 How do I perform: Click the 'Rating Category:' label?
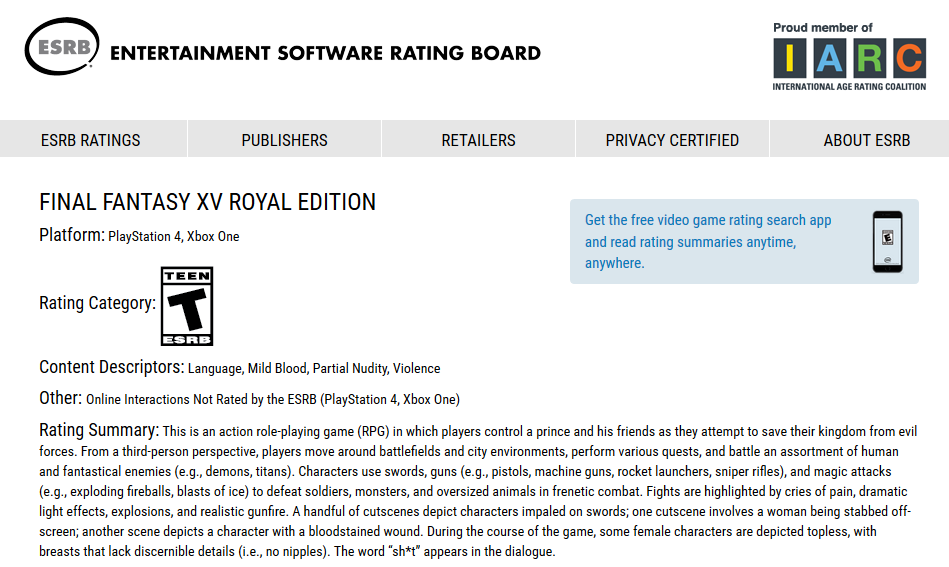97,303
